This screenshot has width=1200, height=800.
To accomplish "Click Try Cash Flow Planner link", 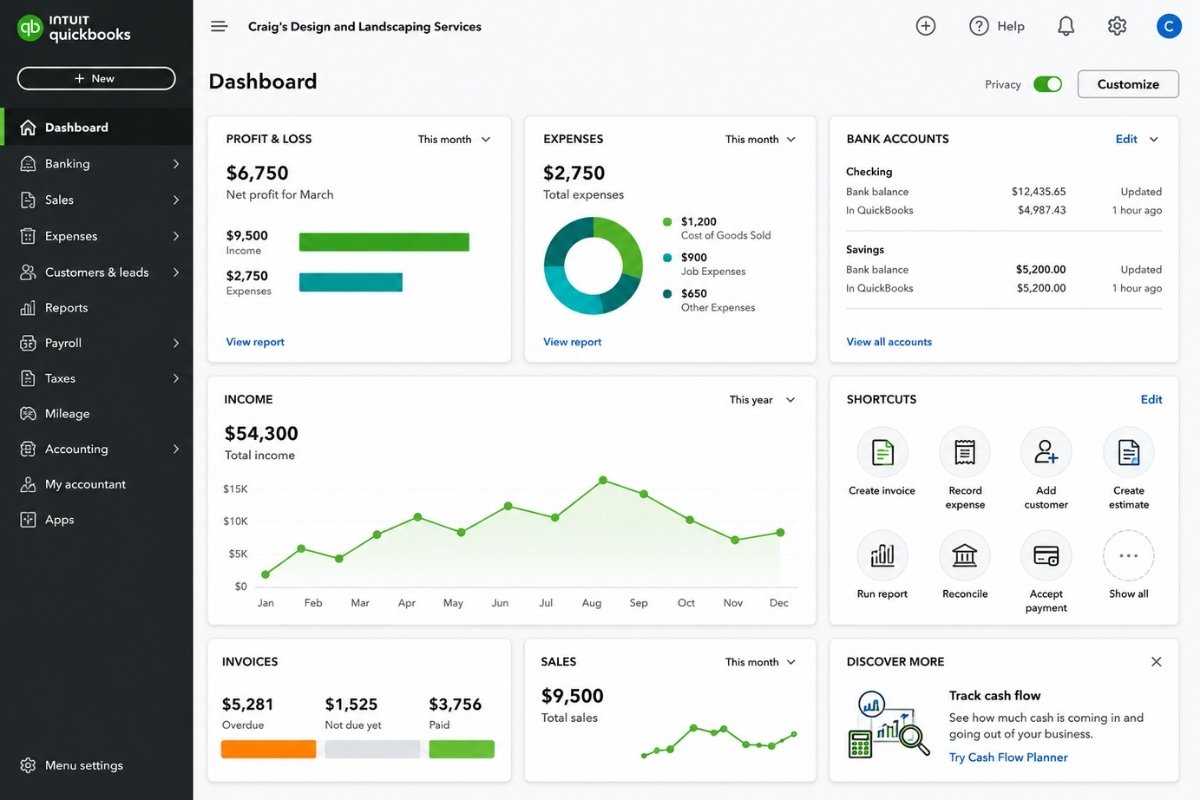I will [1008, 757].
